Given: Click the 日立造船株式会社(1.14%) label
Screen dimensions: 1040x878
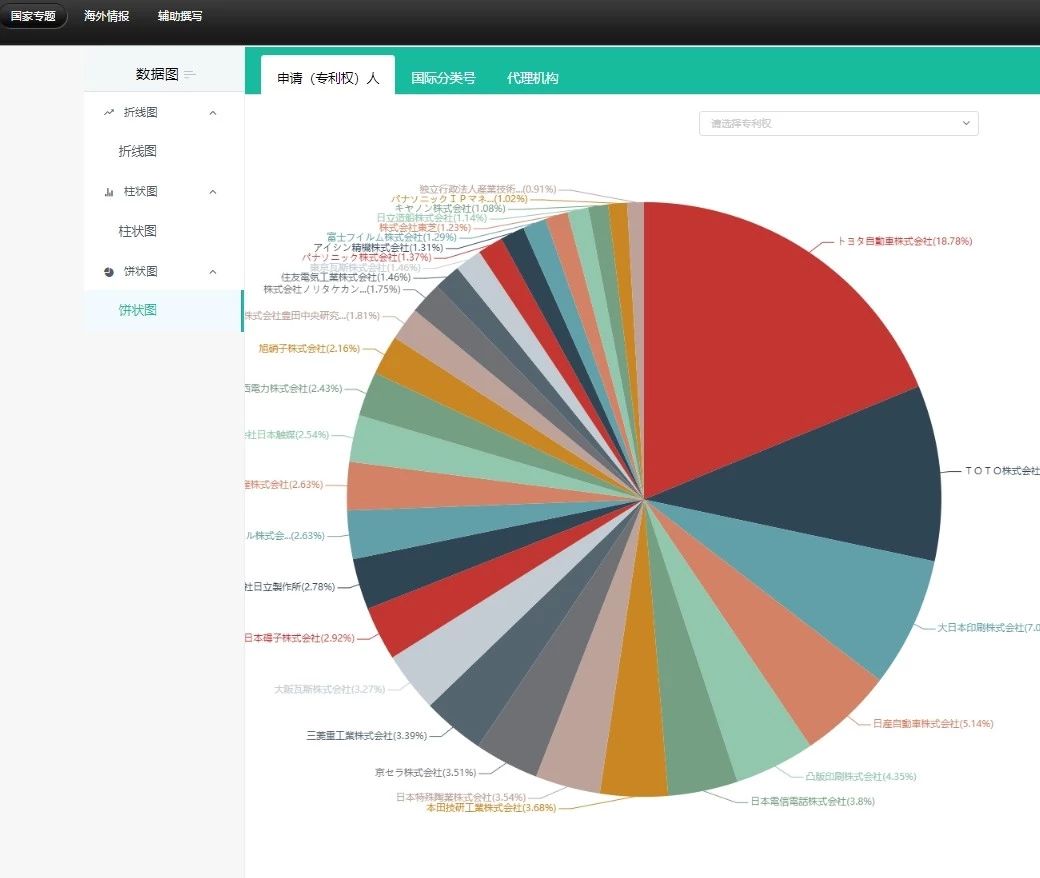Looking at the screenshot, I should click(x=431, y=218).
